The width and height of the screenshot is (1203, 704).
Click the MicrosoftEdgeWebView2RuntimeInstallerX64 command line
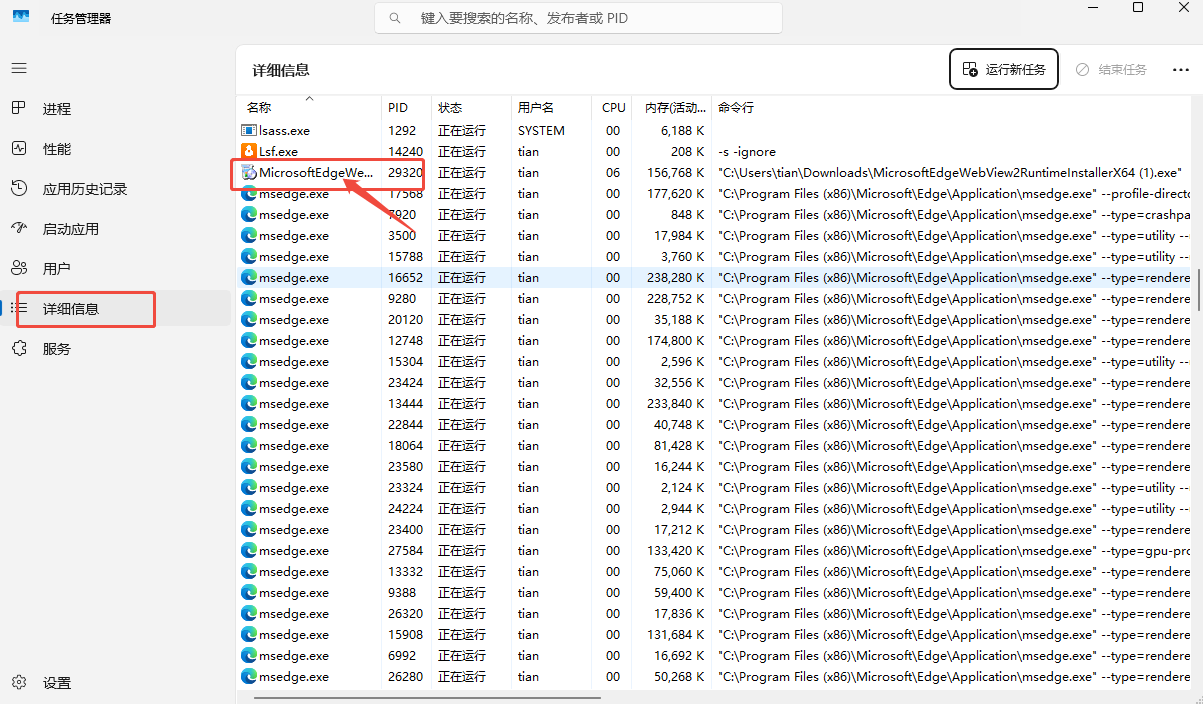point(950,172)
